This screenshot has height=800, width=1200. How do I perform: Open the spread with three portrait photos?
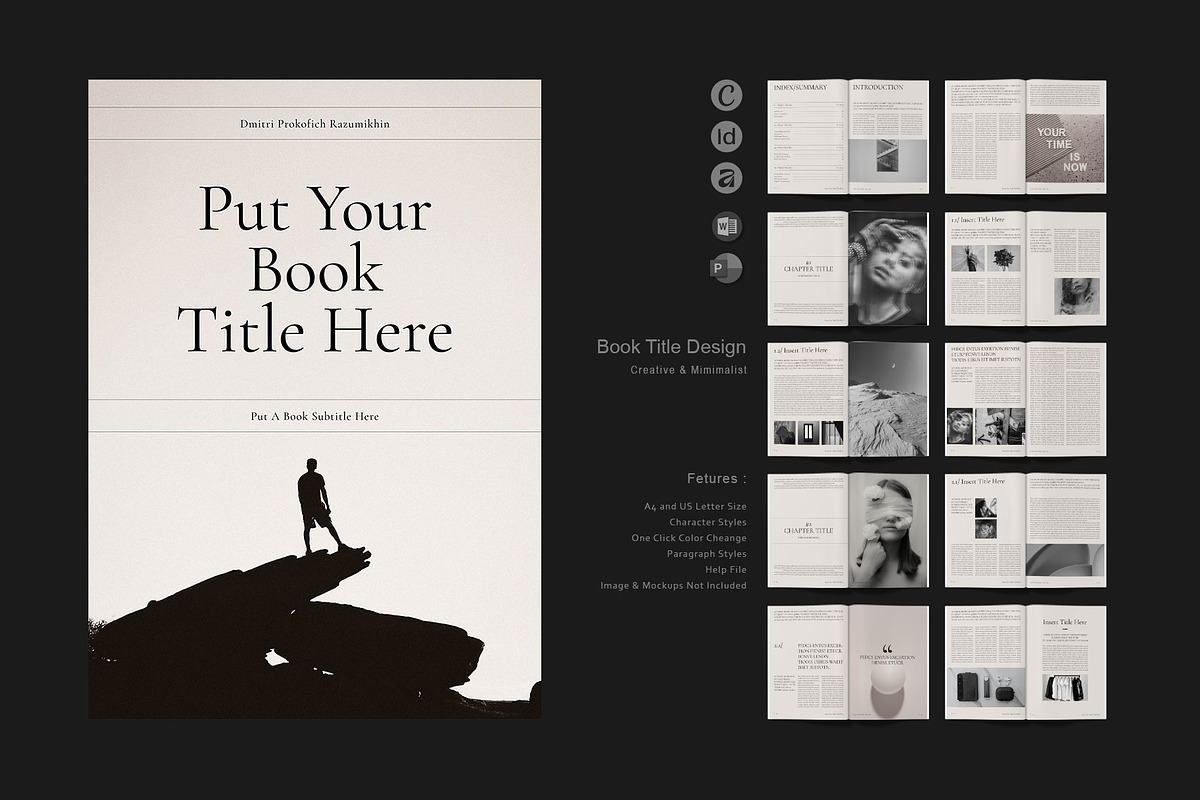tap(1026, 399)
